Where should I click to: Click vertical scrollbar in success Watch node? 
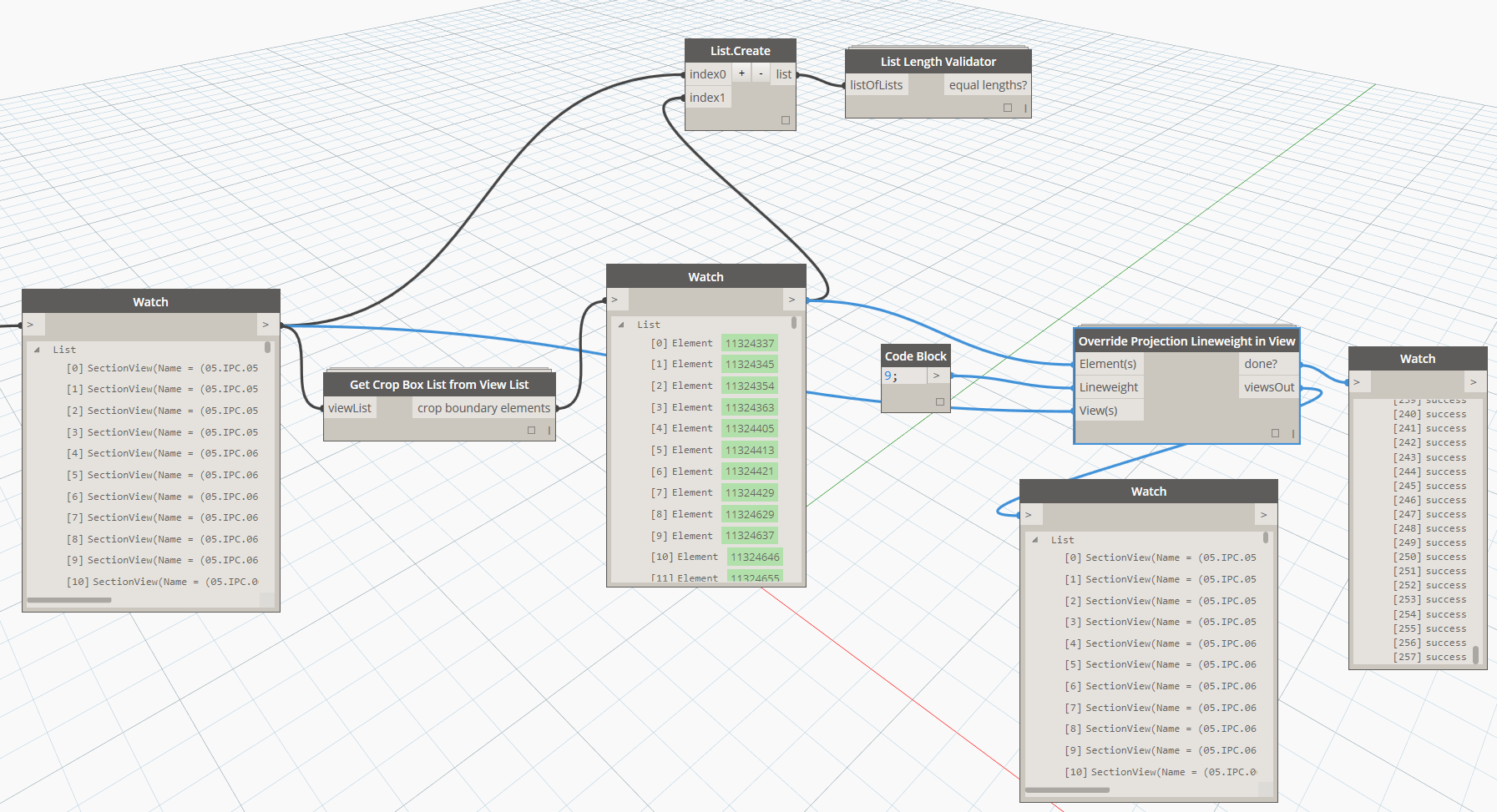(1475, 653)
